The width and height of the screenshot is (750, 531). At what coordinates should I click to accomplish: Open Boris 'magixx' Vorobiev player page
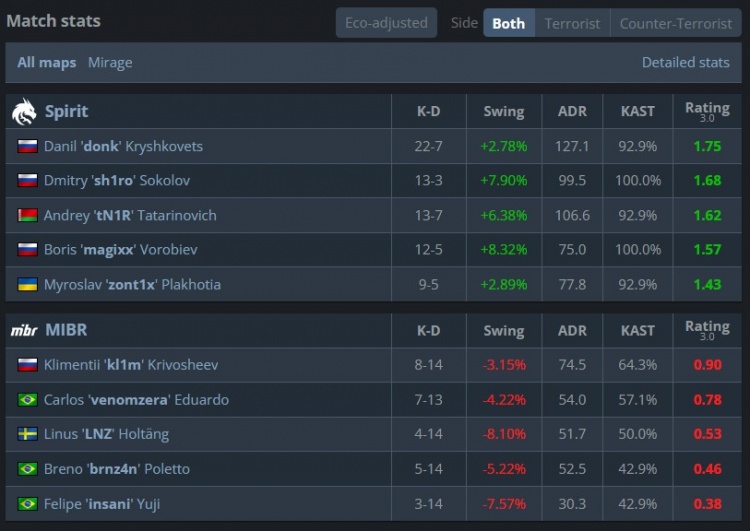pyautogui.click(x=121, y=249)
